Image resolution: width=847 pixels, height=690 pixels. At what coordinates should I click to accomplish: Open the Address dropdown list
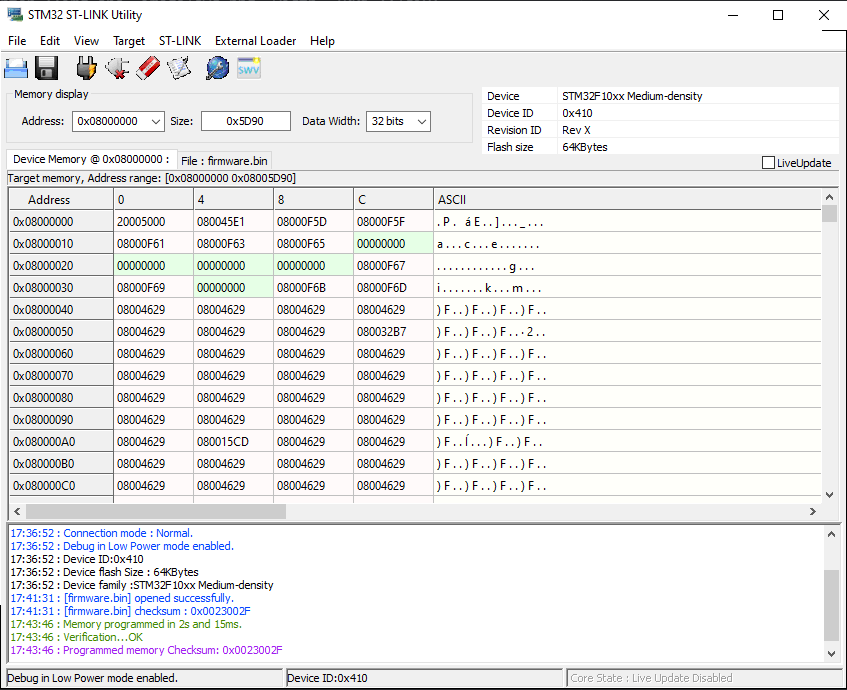pyautogui.click(x=156, y=122)
